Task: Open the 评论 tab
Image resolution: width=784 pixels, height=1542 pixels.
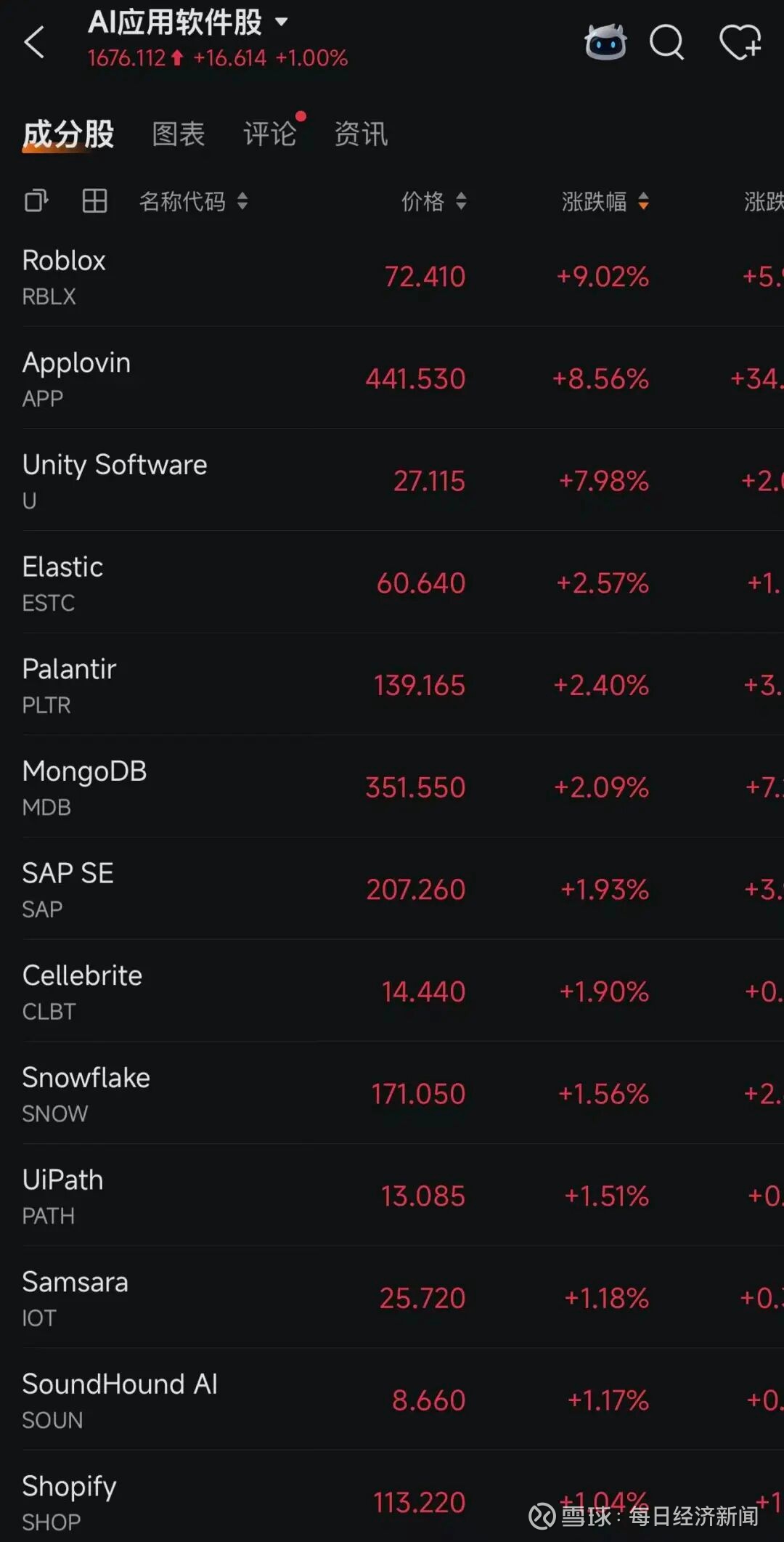Action: pyautogui.click(x=269, y=134)
